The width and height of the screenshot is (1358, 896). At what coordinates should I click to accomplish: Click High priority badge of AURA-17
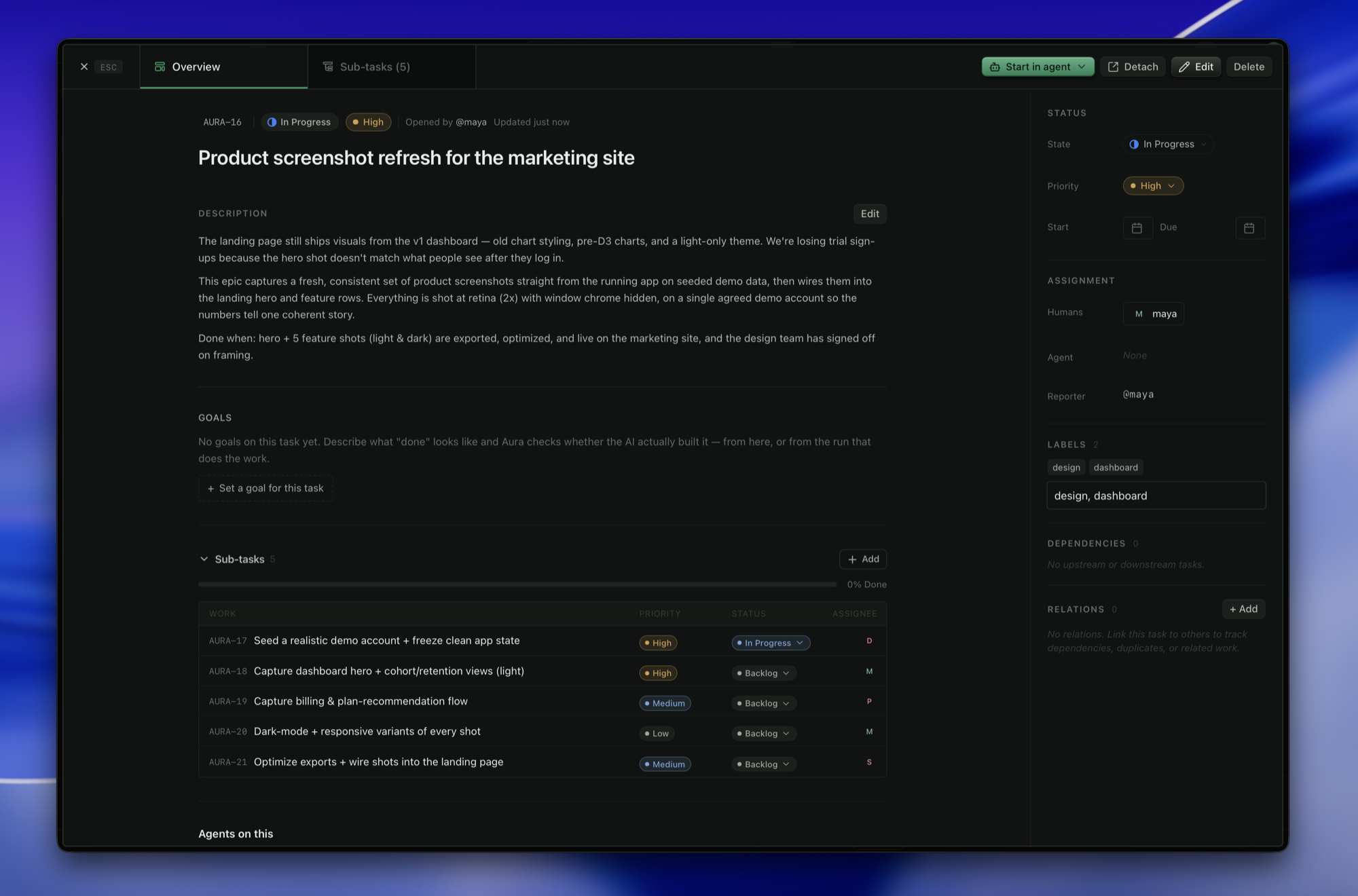(x=658, y=643)
